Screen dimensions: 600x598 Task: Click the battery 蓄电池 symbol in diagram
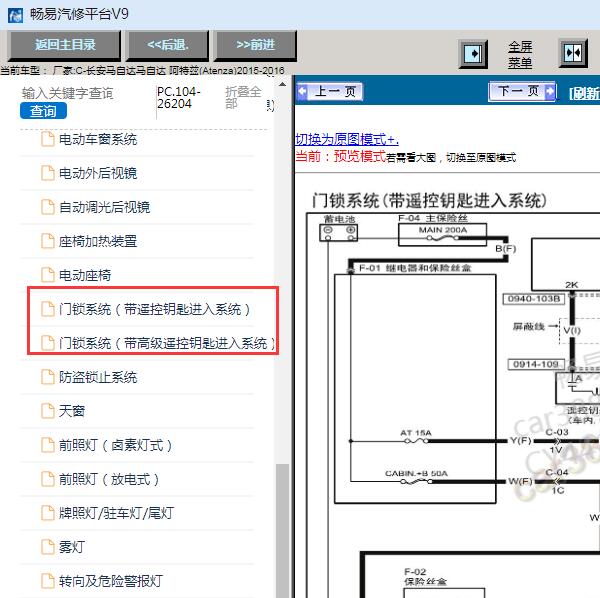click(x=339, y=232)
